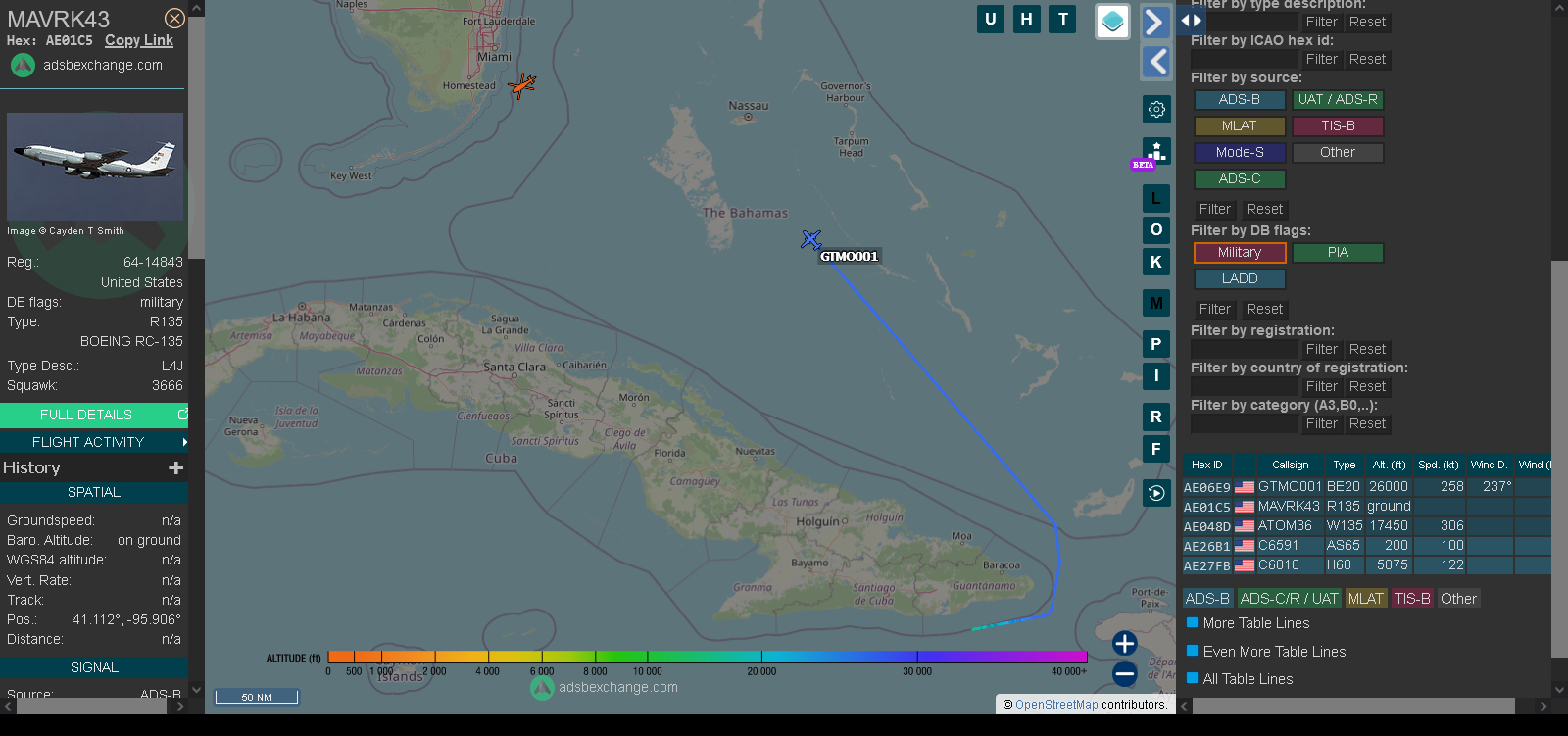Enable Even More Table Lines checkbox
Screen dimensions: 1568x736
coord(1193,651)
